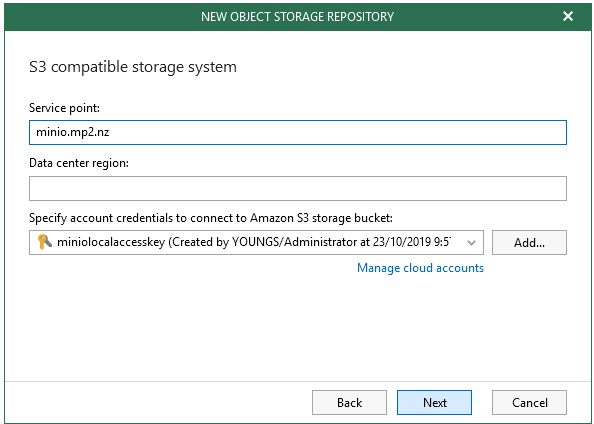The height and width of the screenshot is (424, 594).
Task: Open the Manage cloud accounts link
Action: tap(420, 268)
